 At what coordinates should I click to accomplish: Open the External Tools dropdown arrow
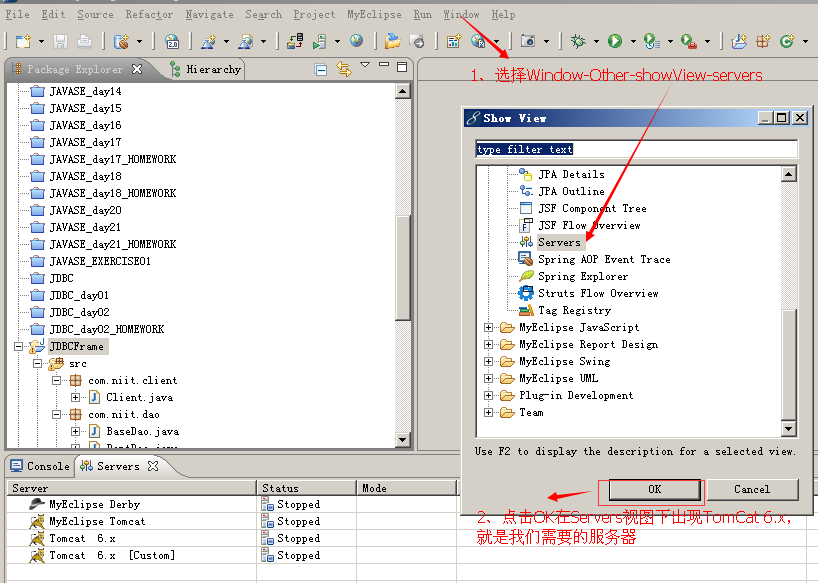click(x=707, y=41)
